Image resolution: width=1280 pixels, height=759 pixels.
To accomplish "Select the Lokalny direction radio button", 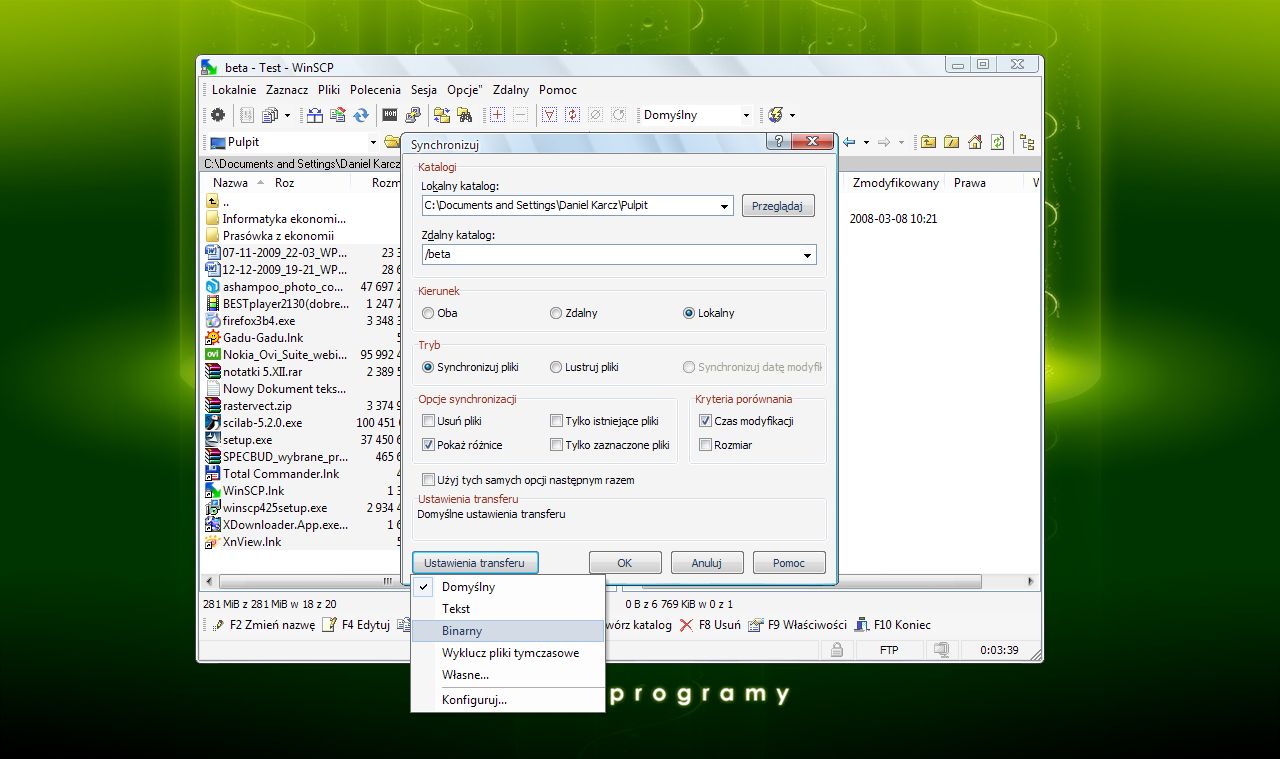I will [689, 313].
